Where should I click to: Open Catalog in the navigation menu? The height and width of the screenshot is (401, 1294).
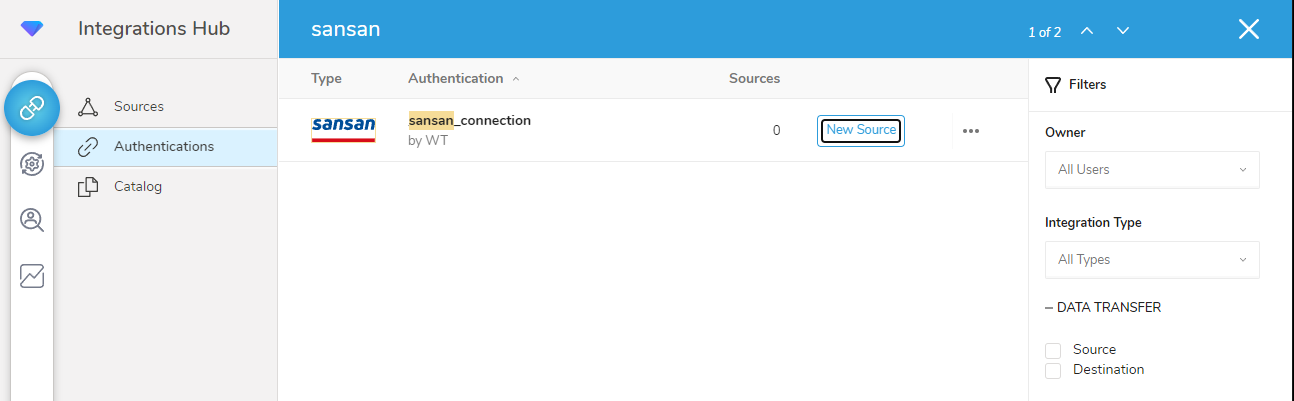[x=137, y=186]
